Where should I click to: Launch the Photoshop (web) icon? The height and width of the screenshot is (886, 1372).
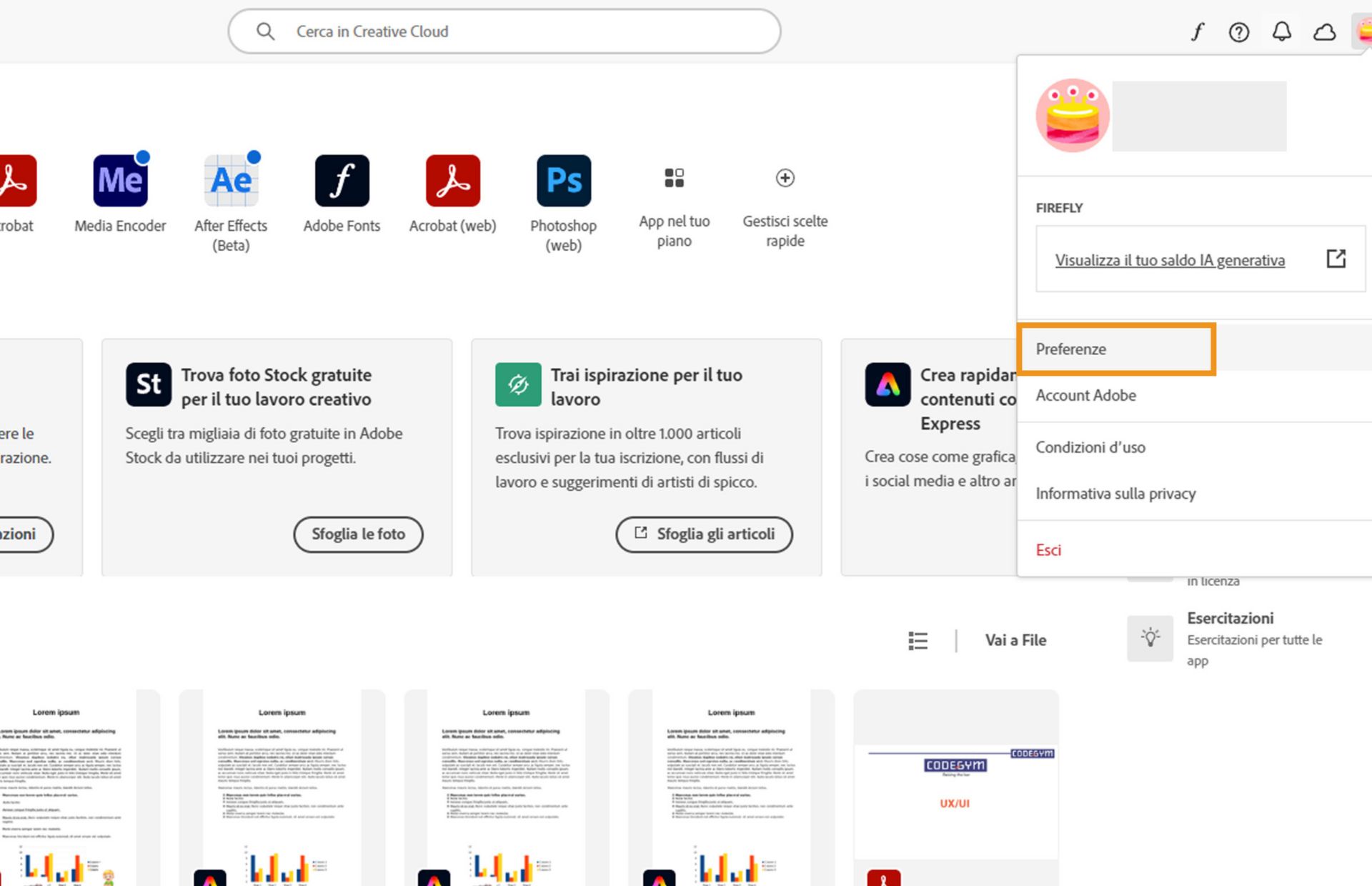pos(563,181)
